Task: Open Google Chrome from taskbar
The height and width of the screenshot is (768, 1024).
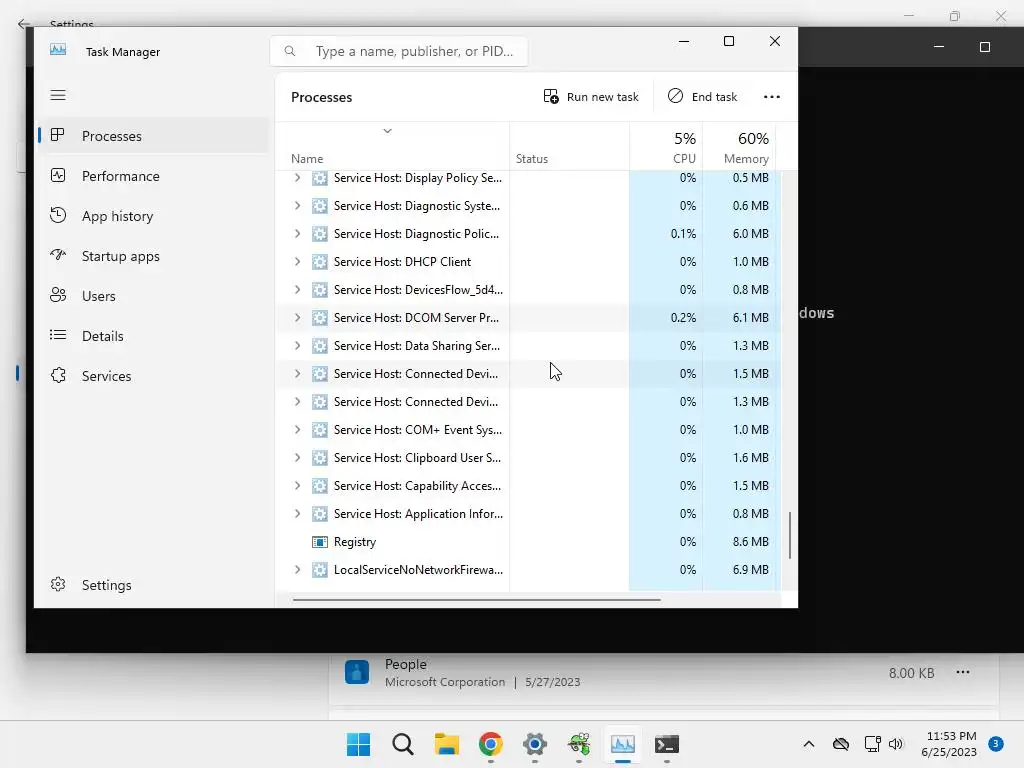Action: pos(490,744)
